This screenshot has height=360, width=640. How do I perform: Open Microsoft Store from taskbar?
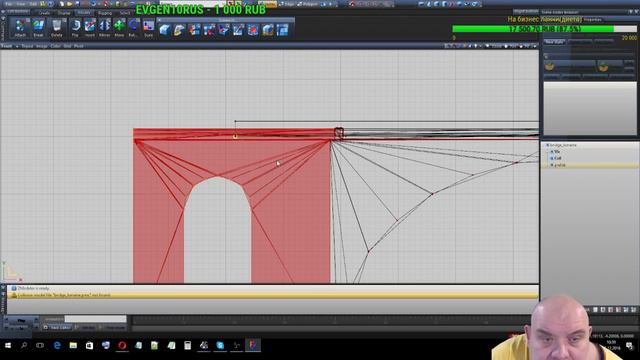tap(89, 345)
